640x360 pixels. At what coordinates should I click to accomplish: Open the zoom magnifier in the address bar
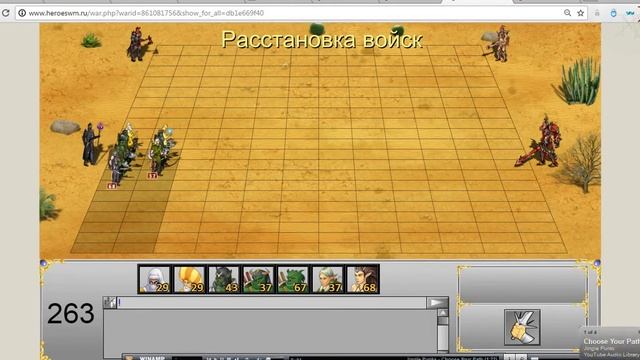tap(567, 13)
